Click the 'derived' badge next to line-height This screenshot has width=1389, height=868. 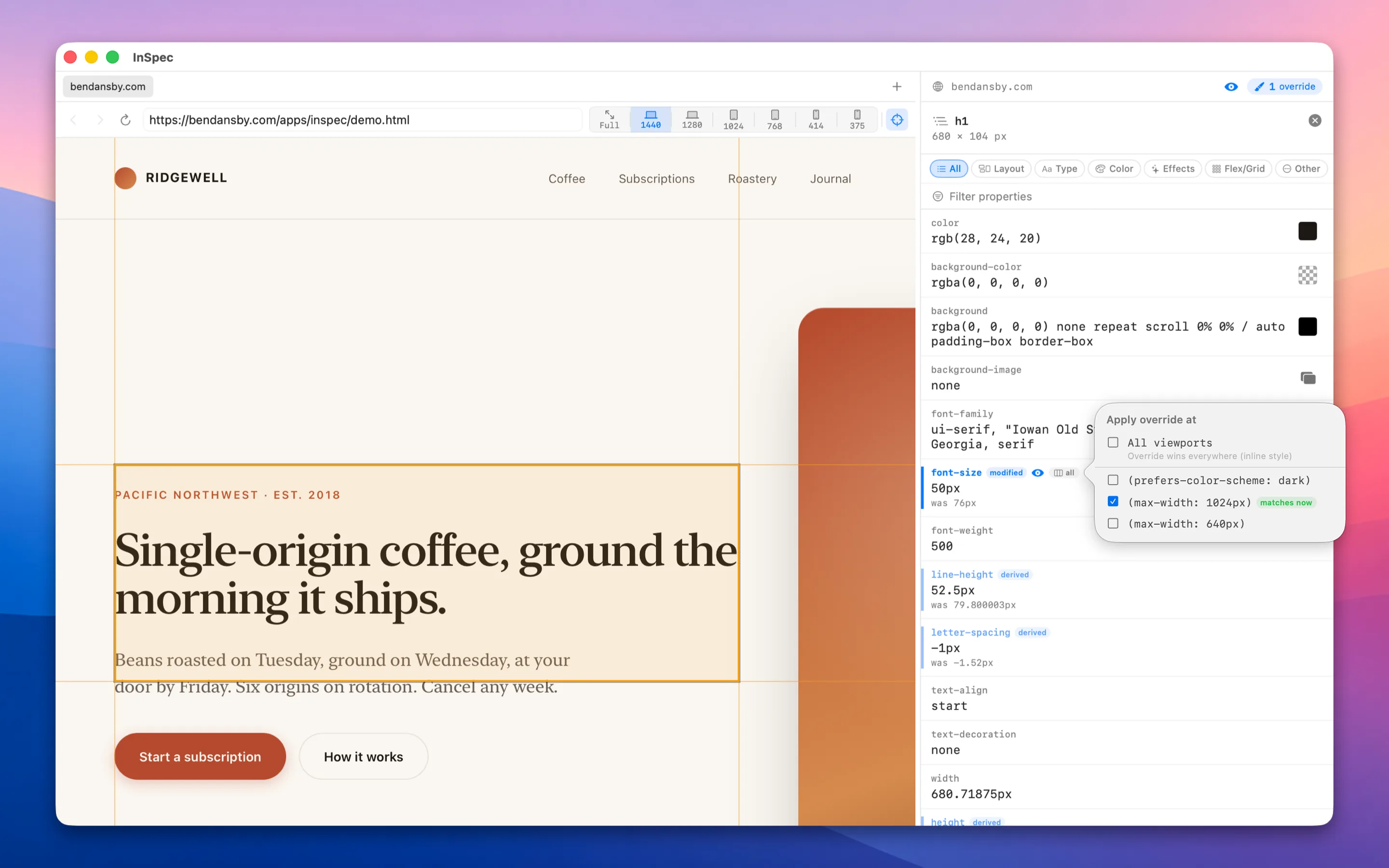(x=1015, y=575)
